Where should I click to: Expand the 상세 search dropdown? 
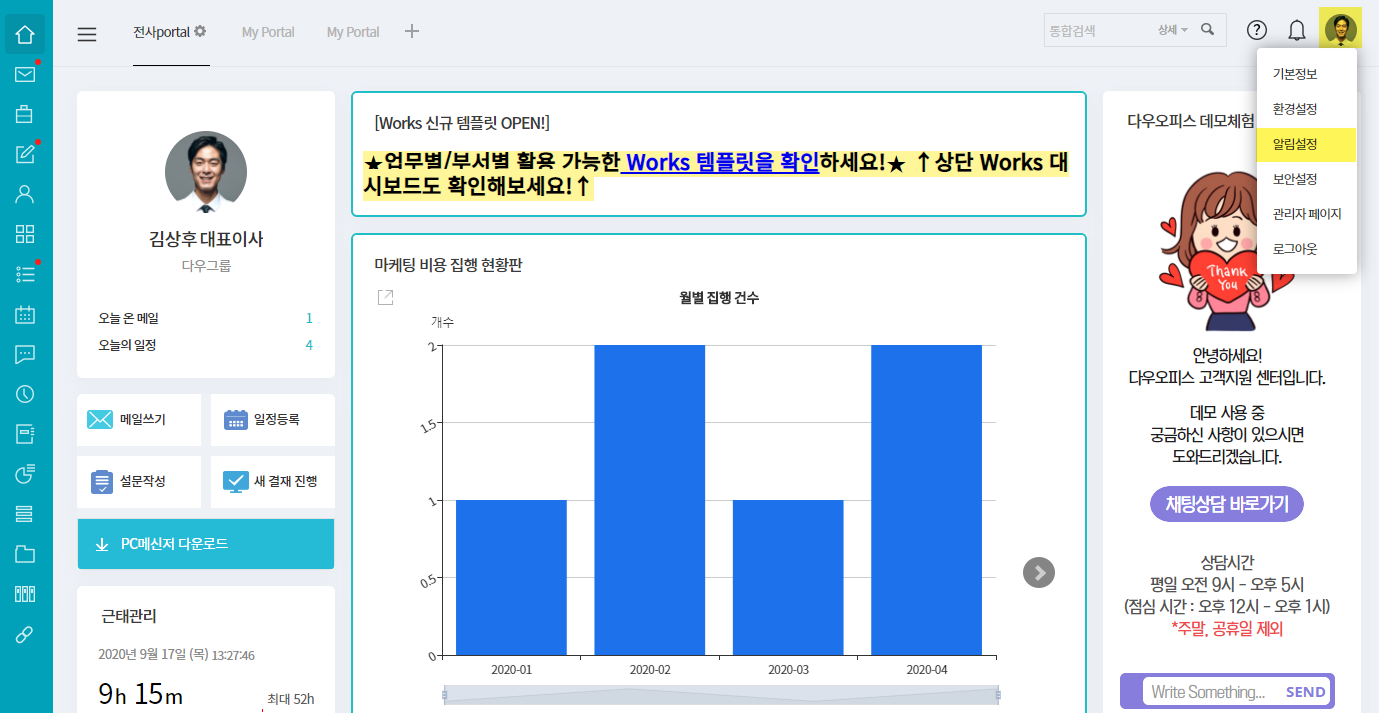pos(1172,30)
